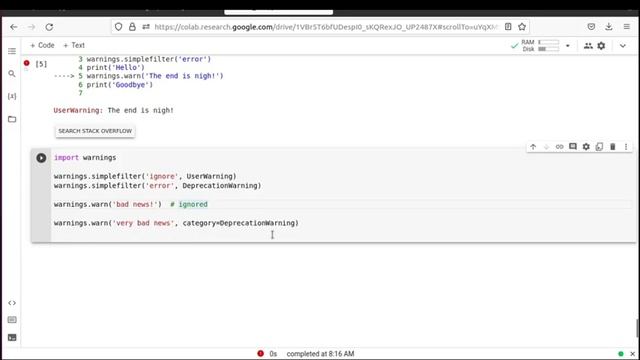
Task: Click code line warnings.simplefilter('ignore', UserWarning)
Action: [145, 176]
